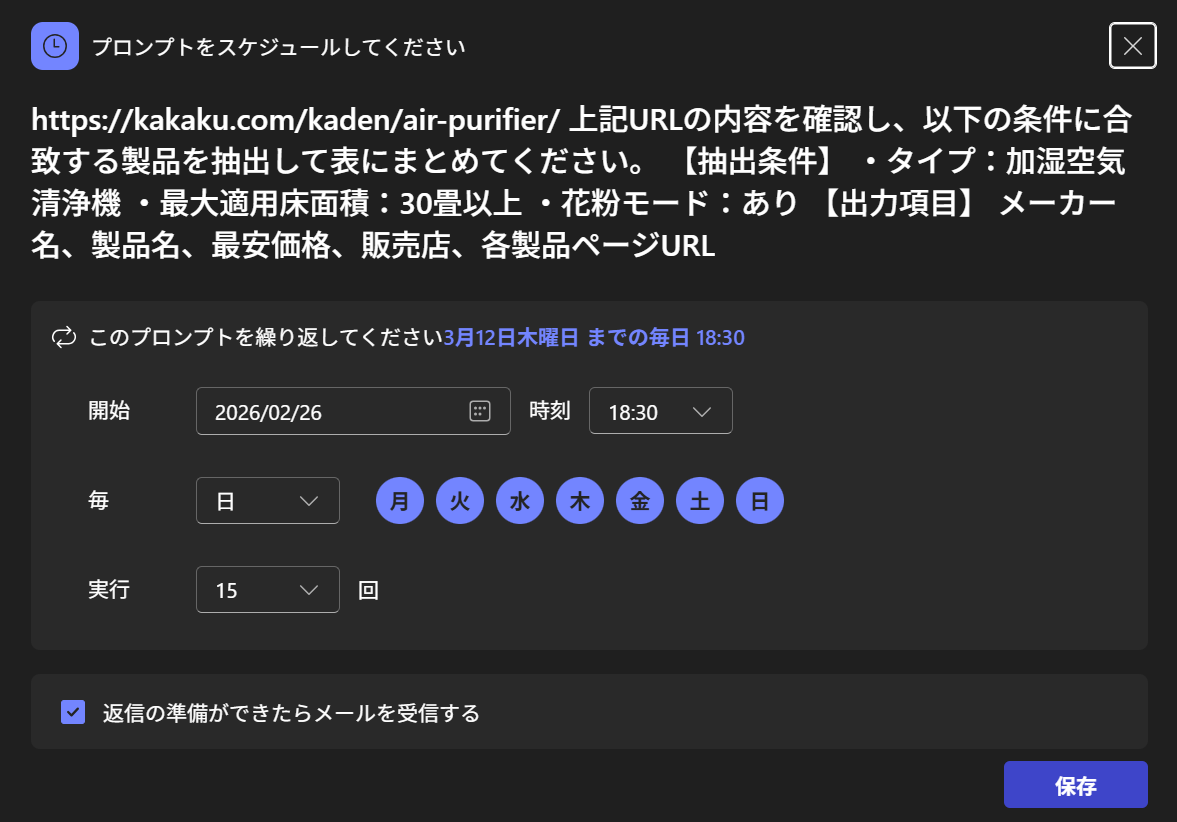Image resolution: width=1177 pixels, height=822 pixels.
Task: Toggle Thursday (木) day button
Action: click(580, 501)
